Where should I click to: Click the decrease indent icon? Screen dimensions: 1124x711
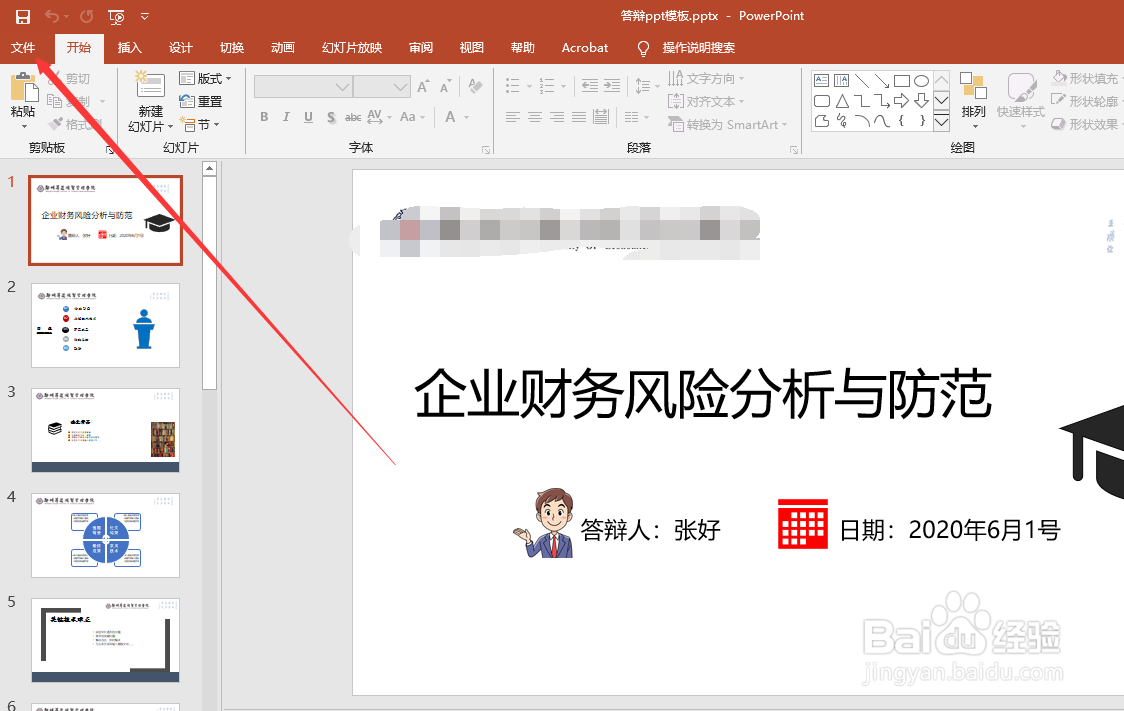click(589, 86)
